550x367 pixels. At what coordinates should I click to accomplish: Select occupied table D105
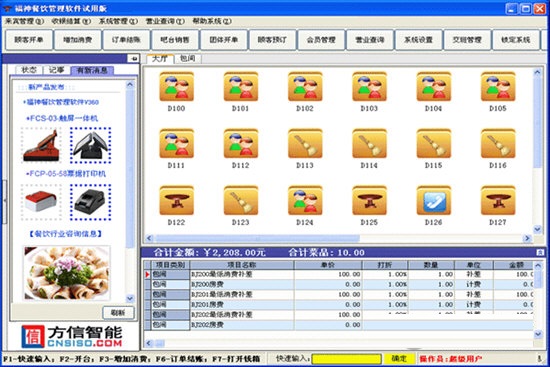tap(498, 86)
